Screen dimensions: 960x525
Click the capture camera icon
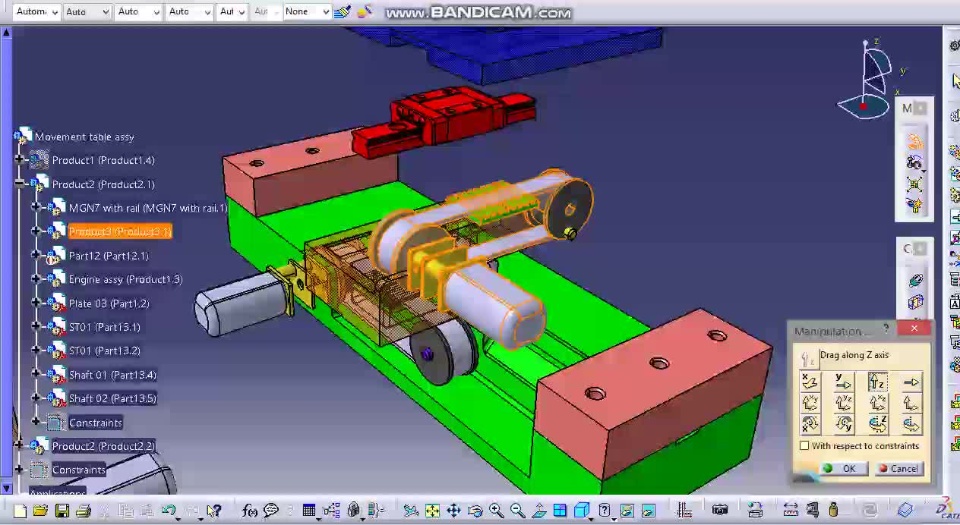click(720, 510)
